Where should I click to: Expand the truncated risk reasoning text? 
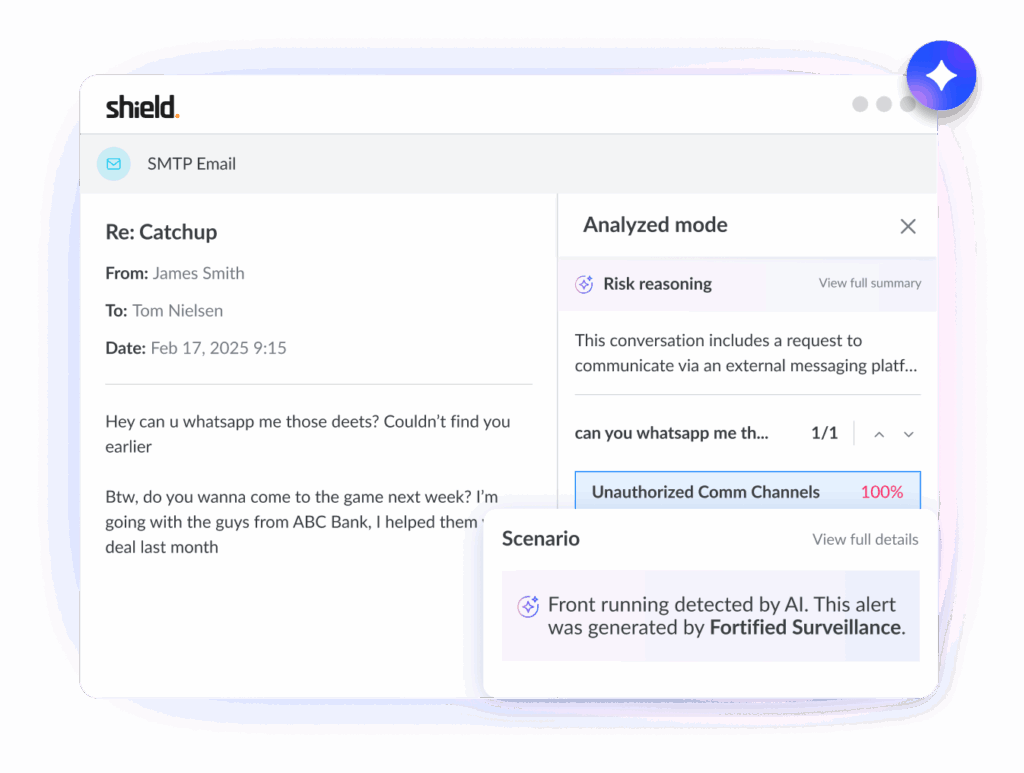click(x=747, y=353)
